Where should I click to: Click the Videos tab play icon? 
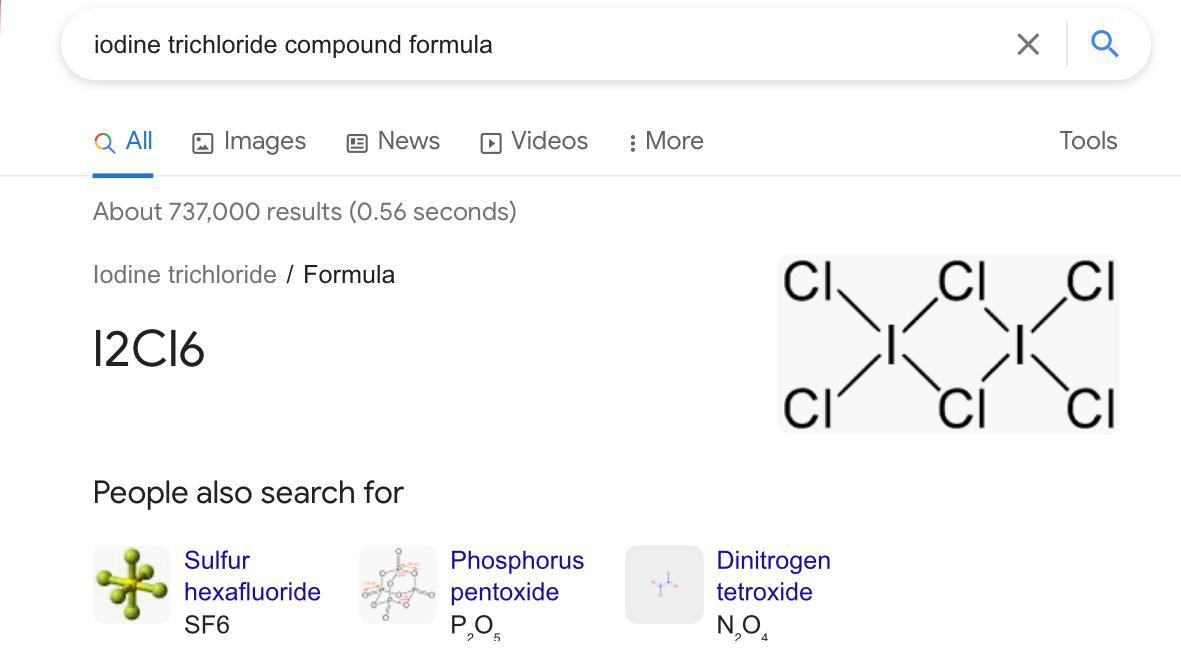point(490,143)
